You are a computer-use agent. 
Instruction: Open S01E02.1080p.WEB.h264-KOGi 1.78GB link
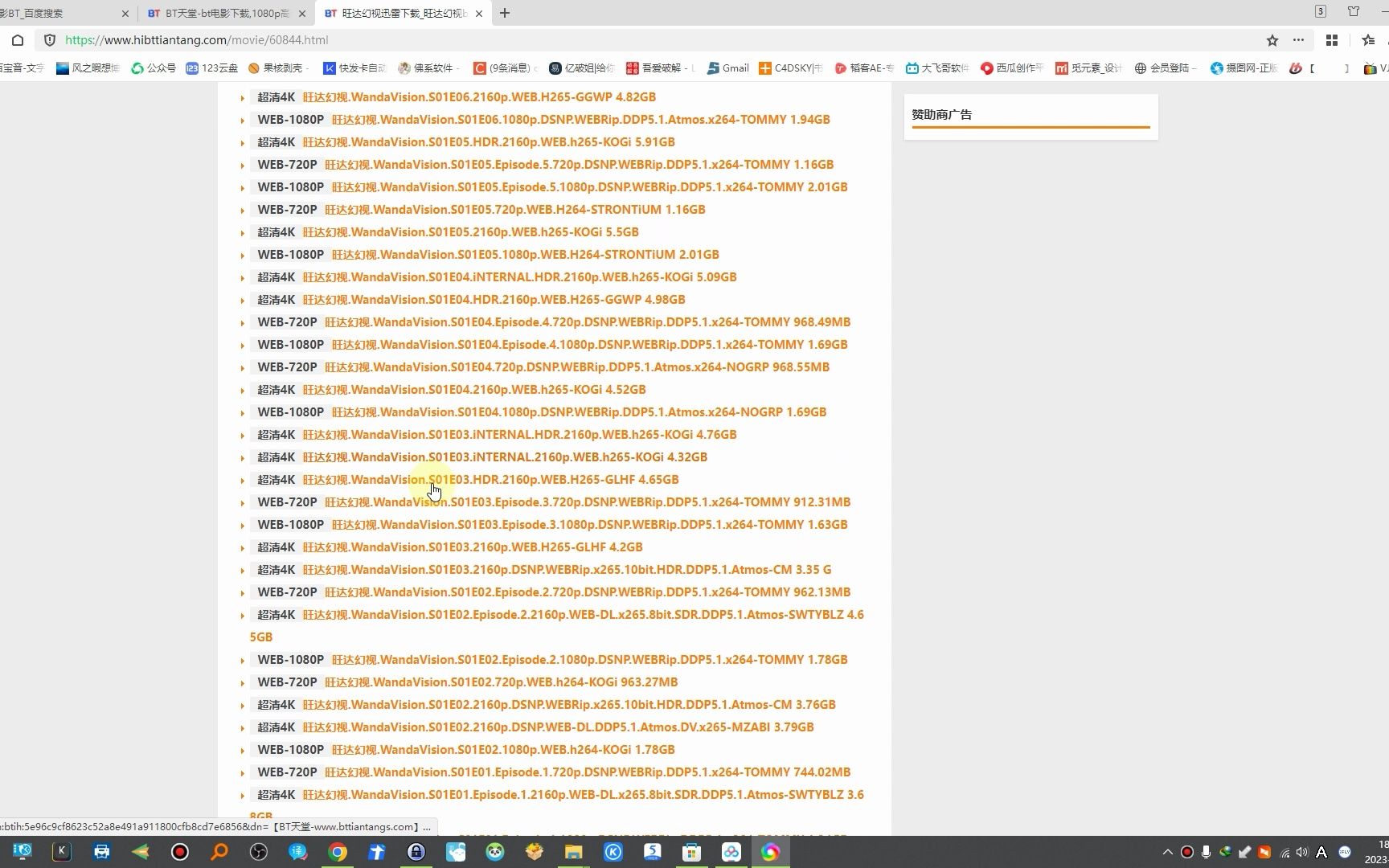503,749
